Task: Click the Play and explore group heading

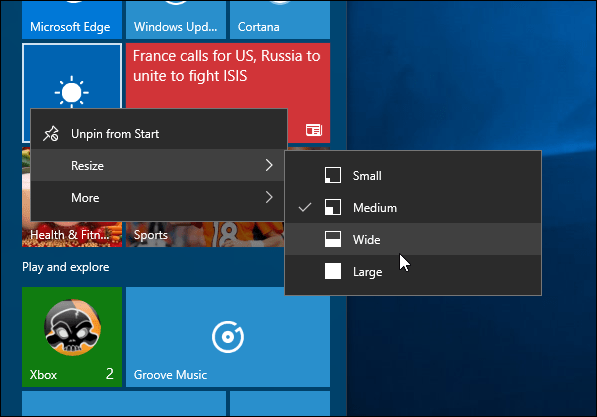Action: [65, 267]
